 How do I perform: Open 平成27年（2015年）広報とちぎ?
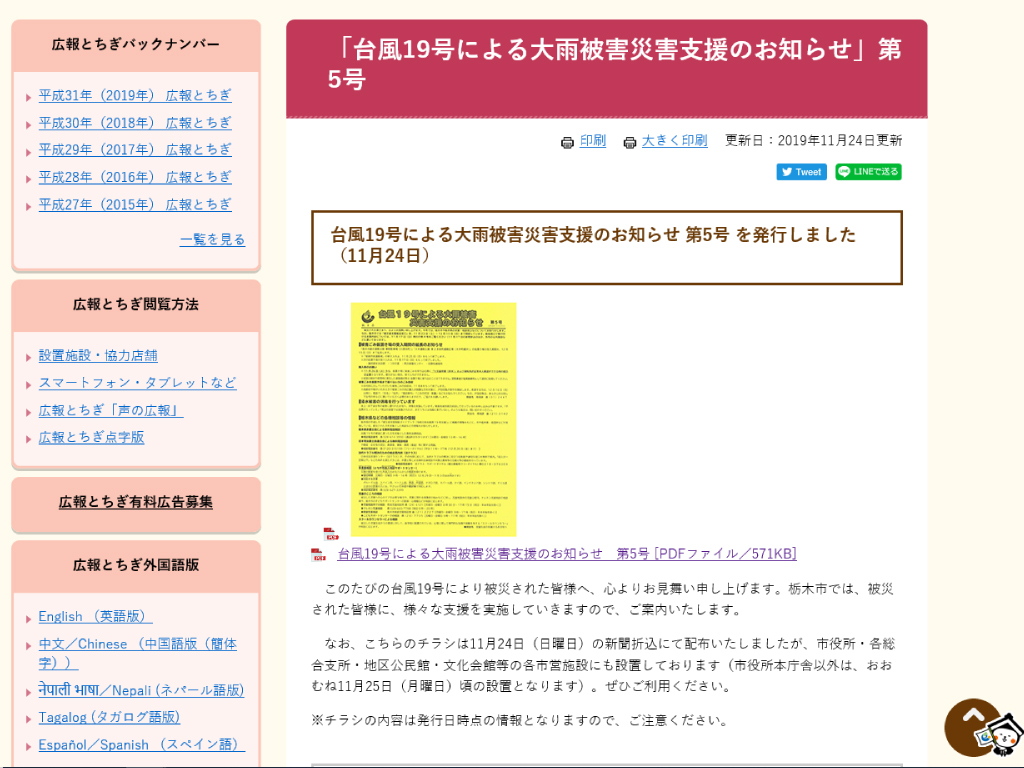point(135,204)
